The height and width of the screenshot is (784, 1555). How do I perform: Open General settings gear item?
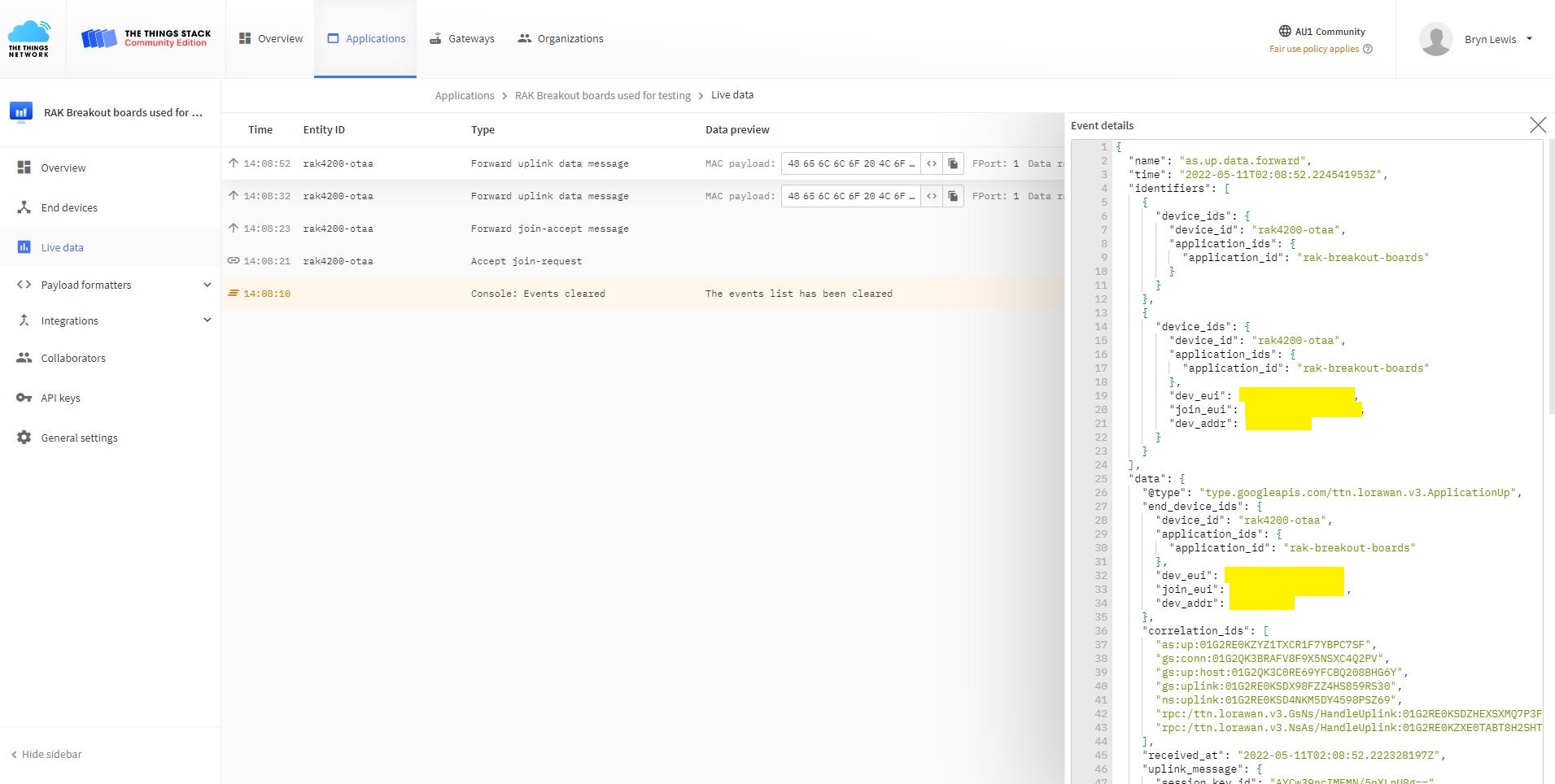[79, 438]
